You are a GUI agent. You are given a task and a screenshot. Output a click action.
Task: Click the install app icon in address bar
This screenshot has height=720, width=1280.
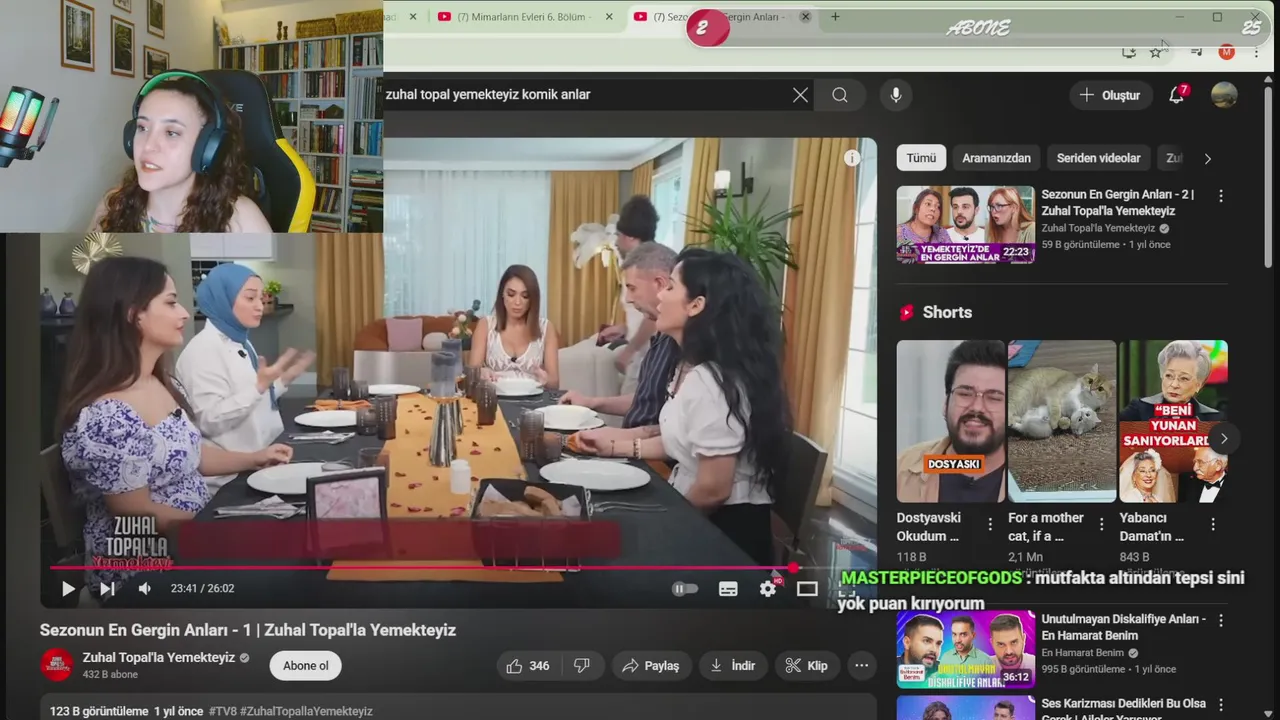[1129, 52]
